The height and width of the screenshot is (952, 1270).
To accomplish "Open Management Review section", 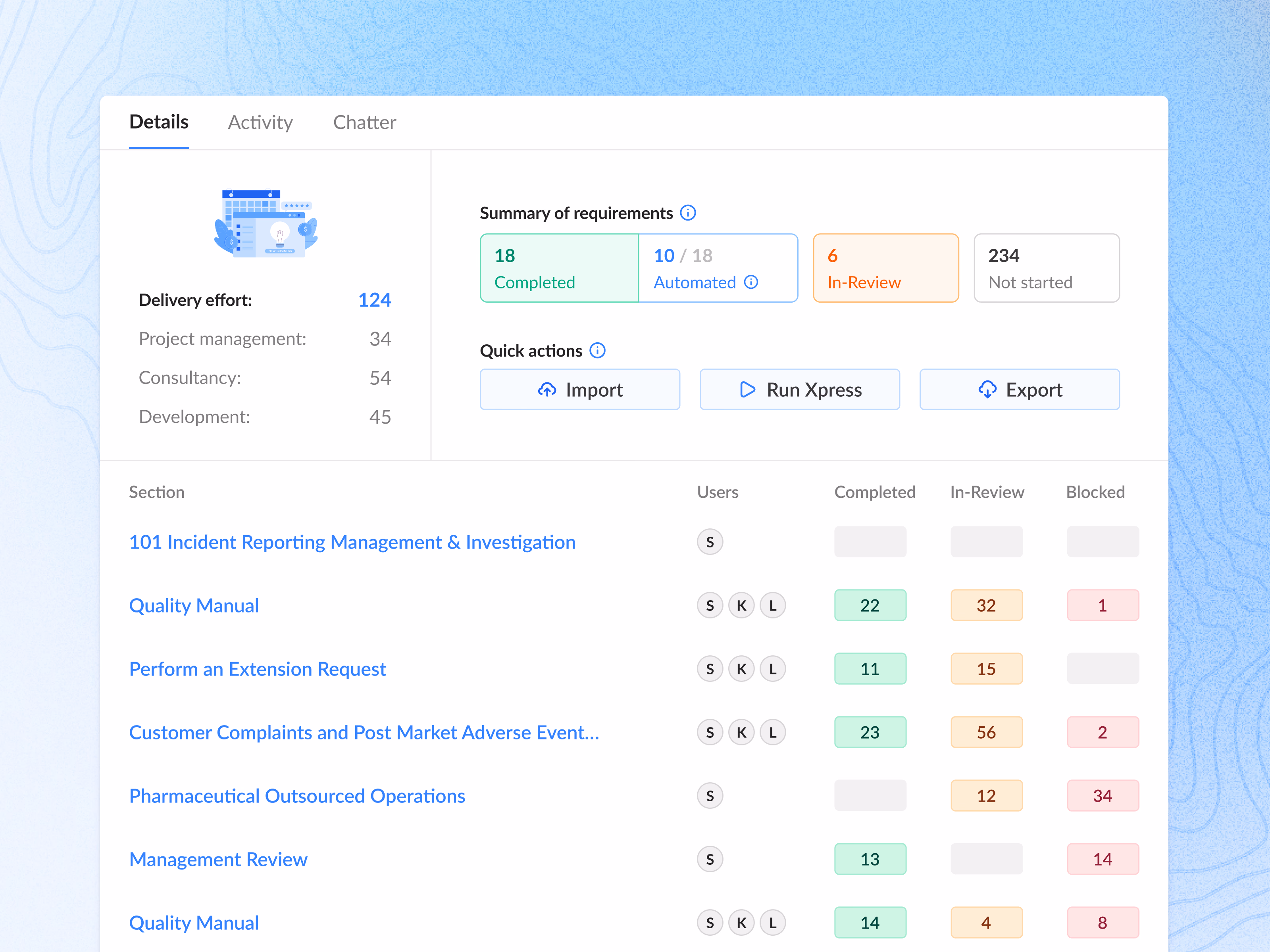I will pos(218,860).
